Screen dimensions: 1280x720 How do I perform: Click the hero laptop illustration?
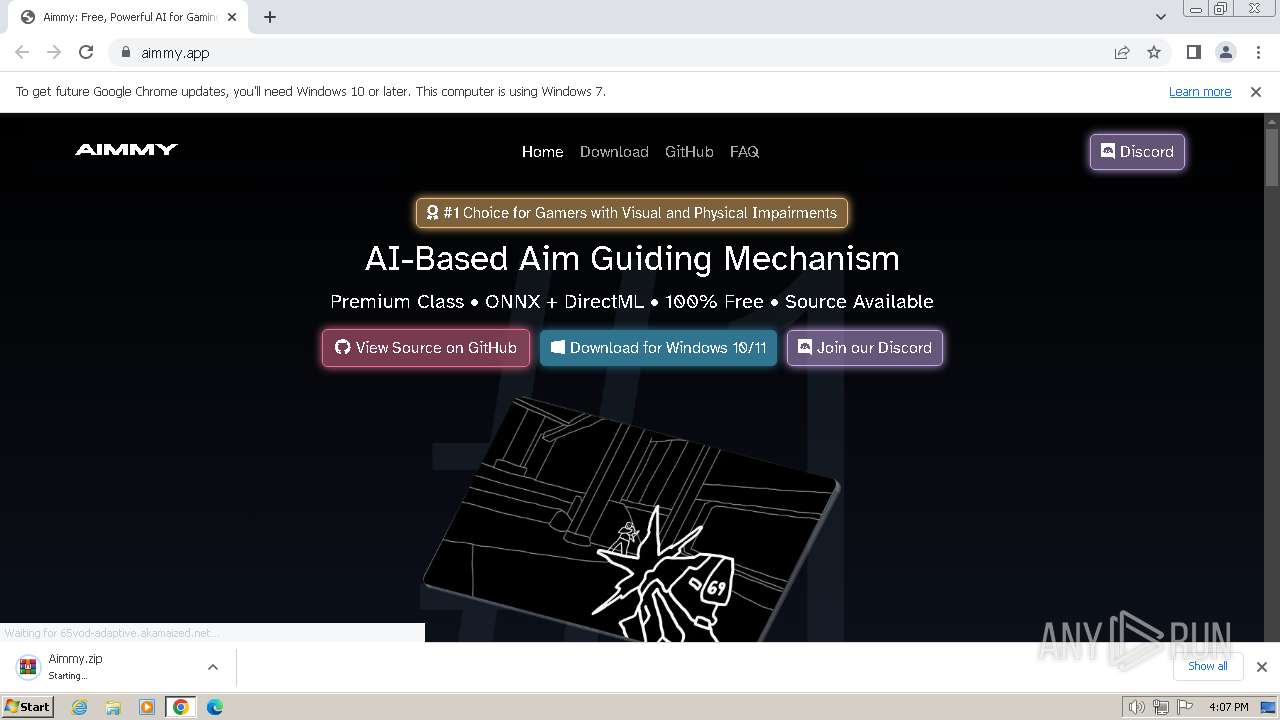(x=632, y=518)
